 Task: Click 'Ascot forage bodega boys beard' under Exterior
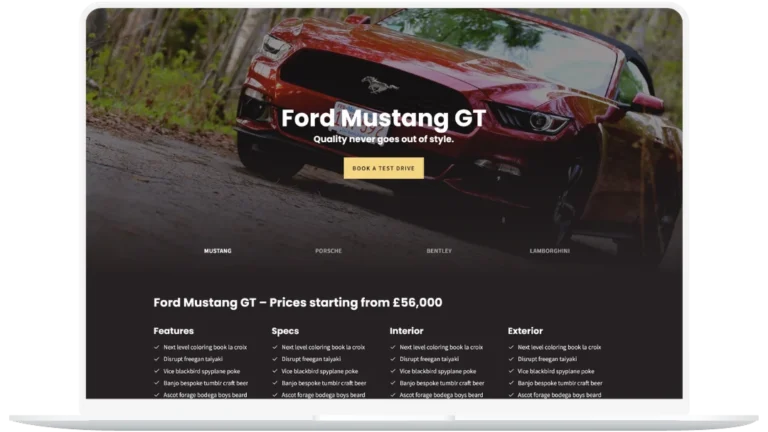559,395
